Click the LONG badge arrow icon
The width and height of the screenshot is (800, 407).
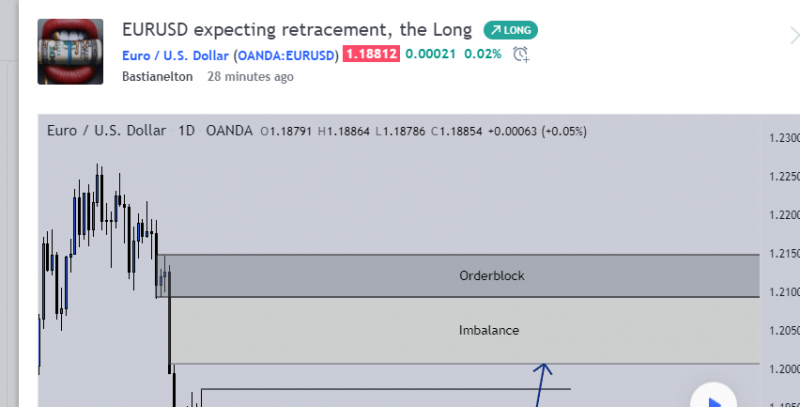(494, 30)
